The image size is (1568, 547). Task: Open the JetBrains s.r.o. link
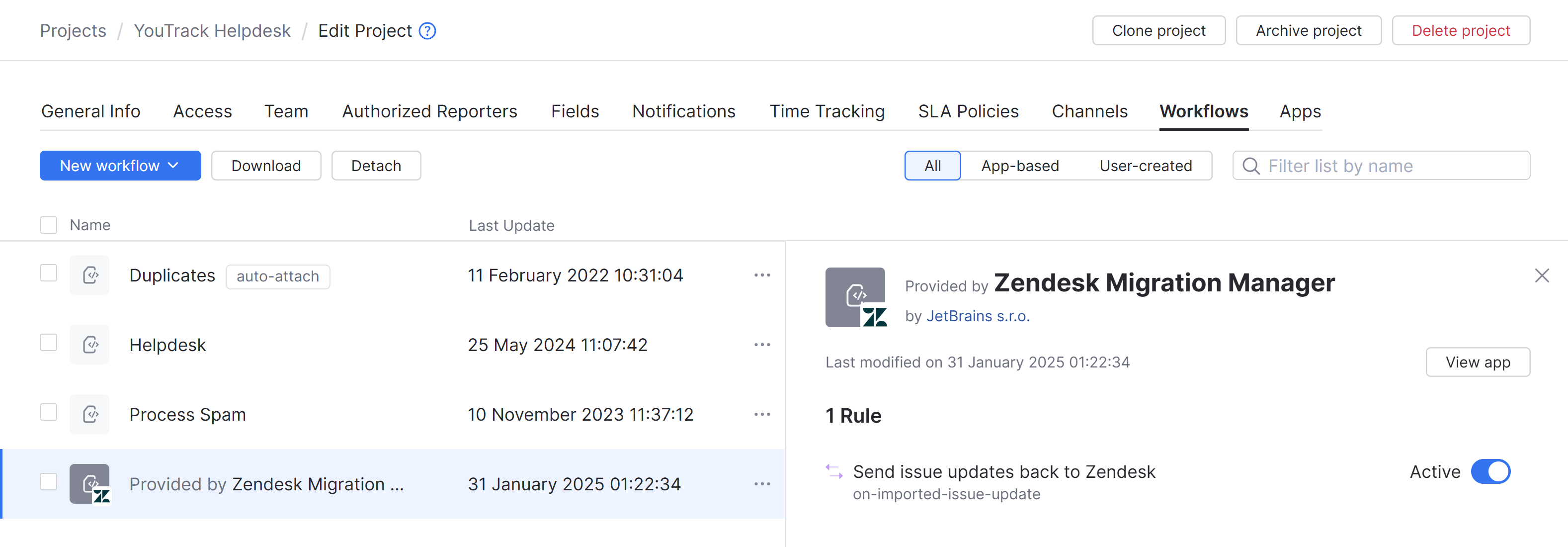tap(978, 316)
